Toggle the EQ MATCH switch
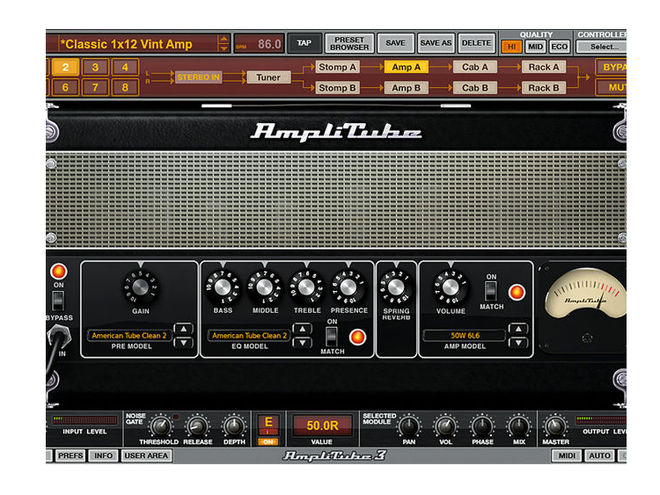 tap(332, 336)
